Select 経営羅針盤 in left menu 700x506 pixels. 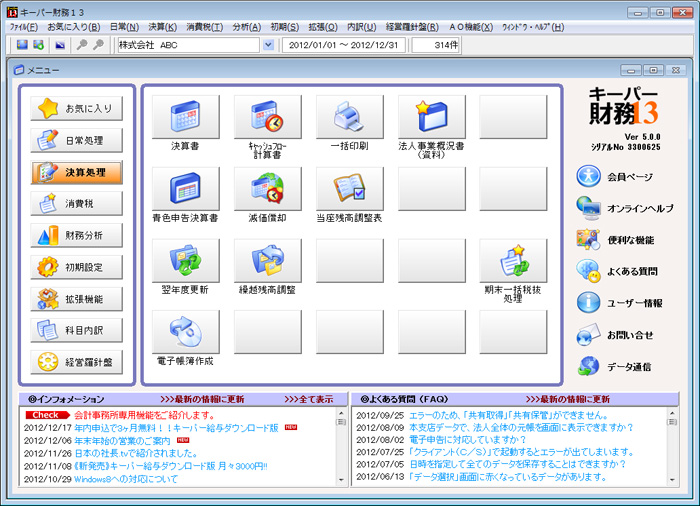[76, 362]
